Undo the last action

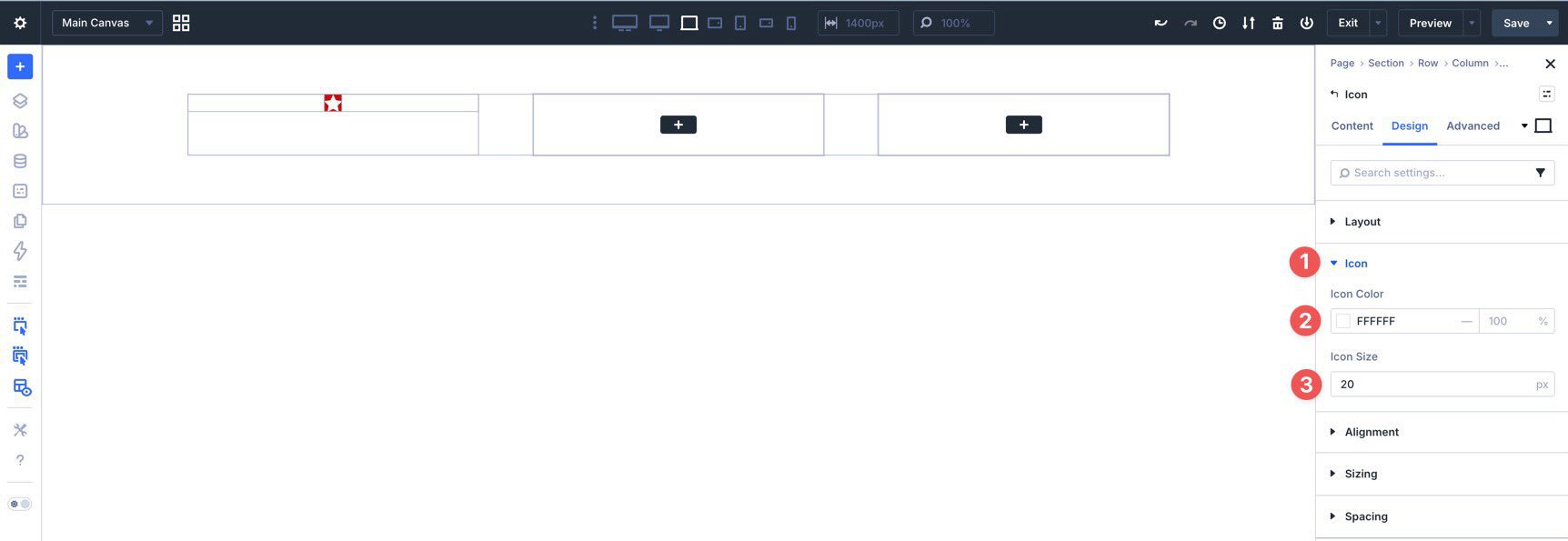click(x=1161, y=23)
